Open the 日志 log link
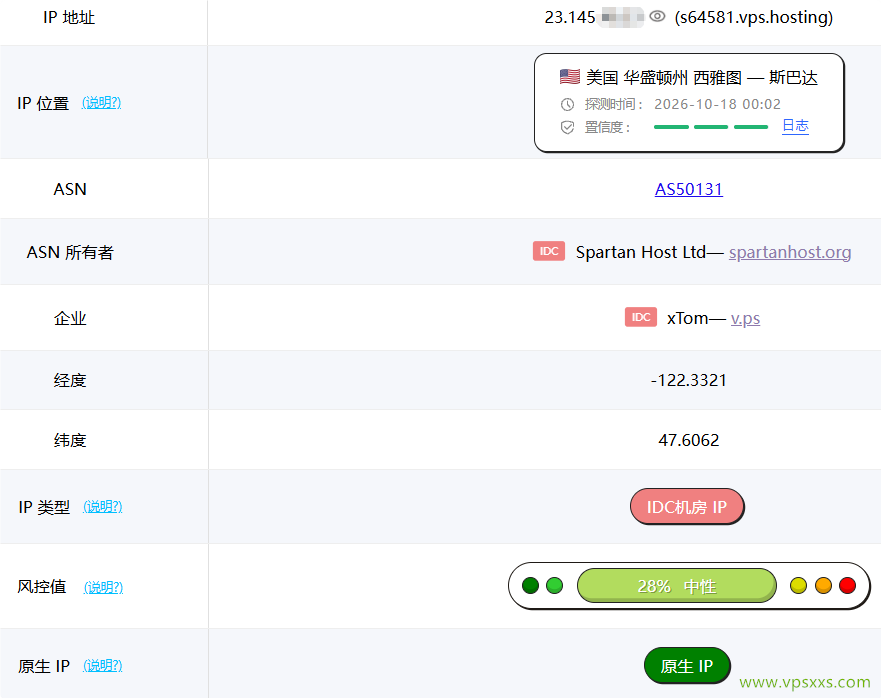Viewport: 881px width, 698px height. [x=796, y=126]
